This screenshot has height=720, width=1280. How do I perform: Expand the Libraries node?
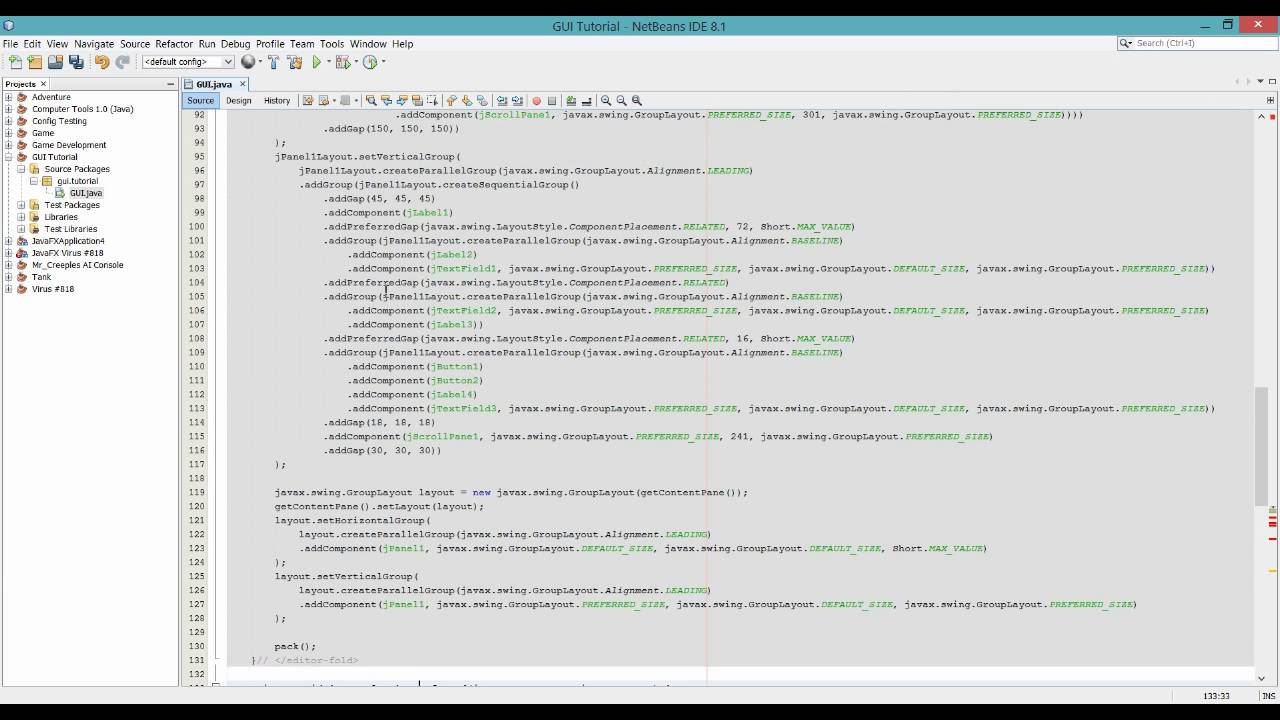[21, 217]
